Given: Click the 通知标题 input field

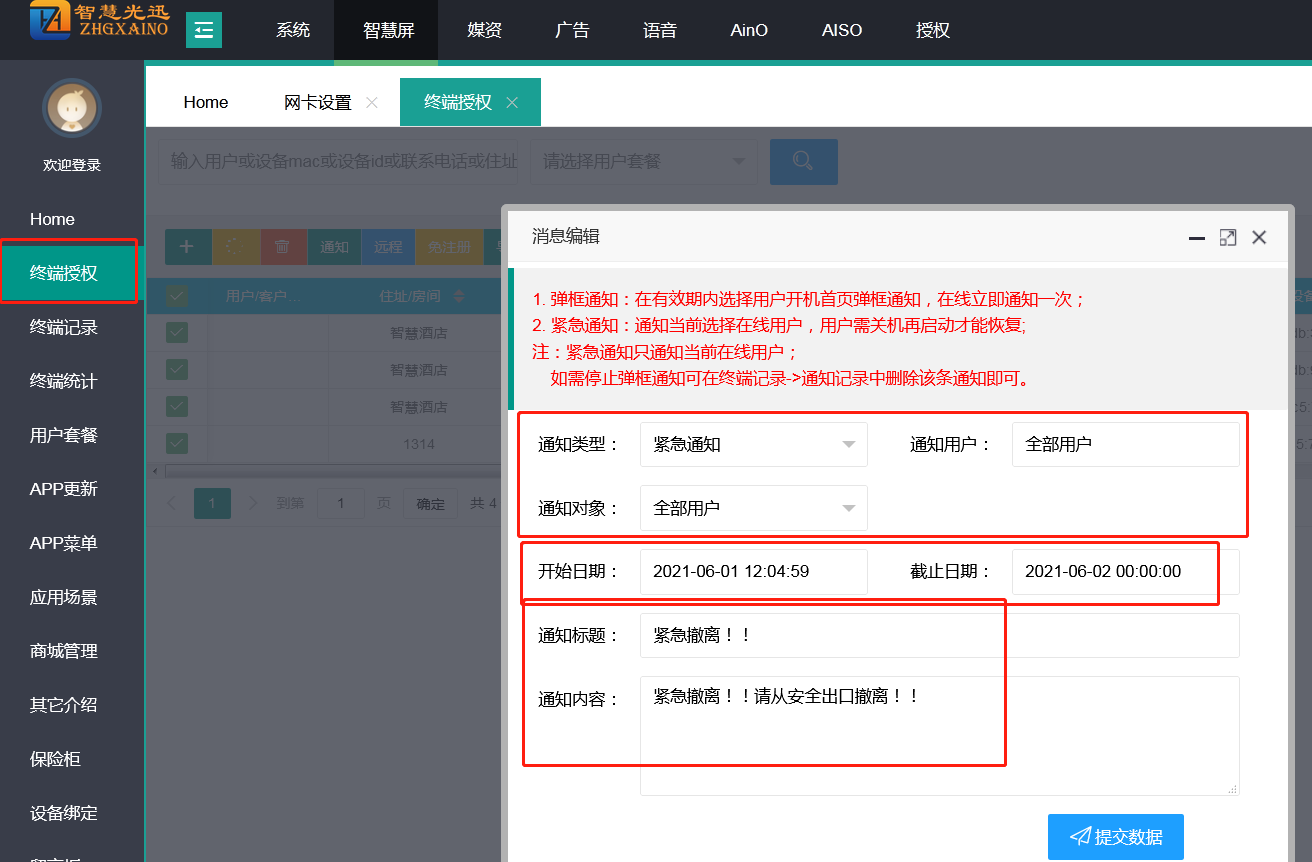Looking at the screenshot, I should click(x=938, y=635).
